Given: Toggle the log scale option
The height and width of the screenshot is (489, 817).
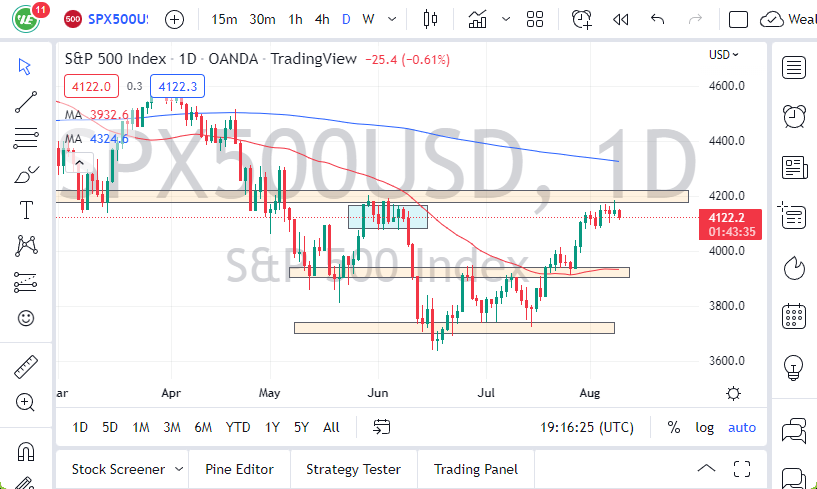Looking at the screenshot, I should 705,427.
